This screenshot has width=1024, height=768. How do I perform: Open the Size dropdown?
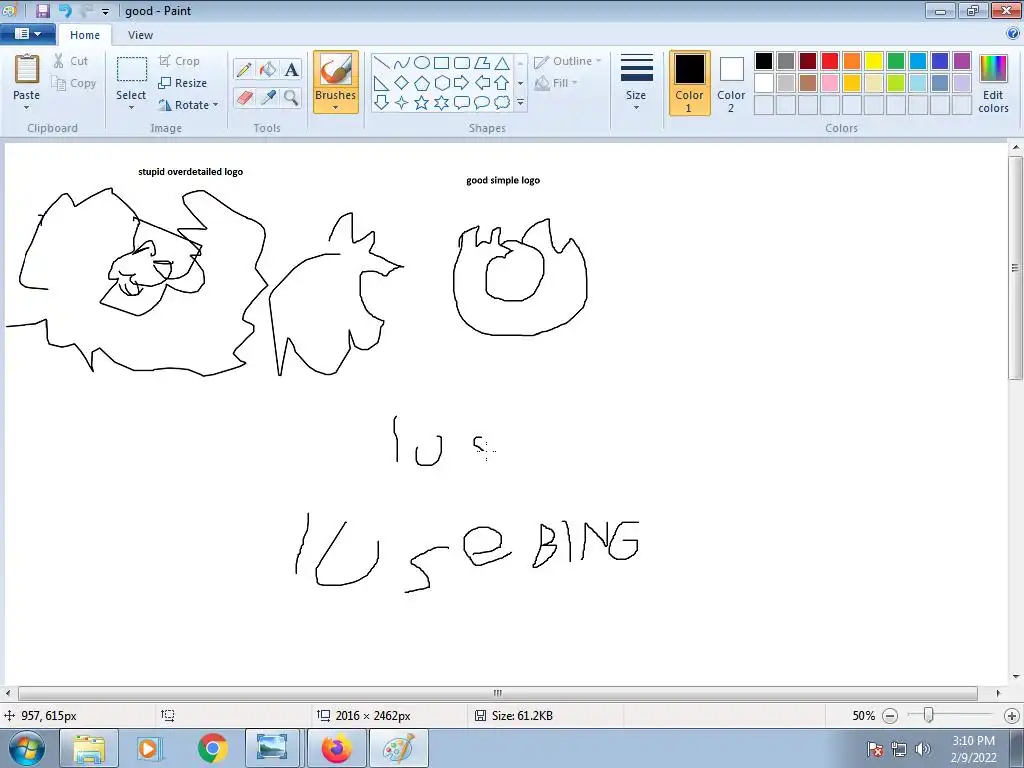[x=636, y=82]
